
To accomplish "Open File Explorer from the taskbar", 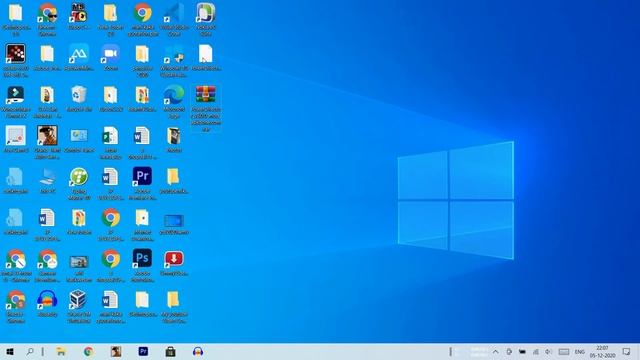I will tap(61, 351).
